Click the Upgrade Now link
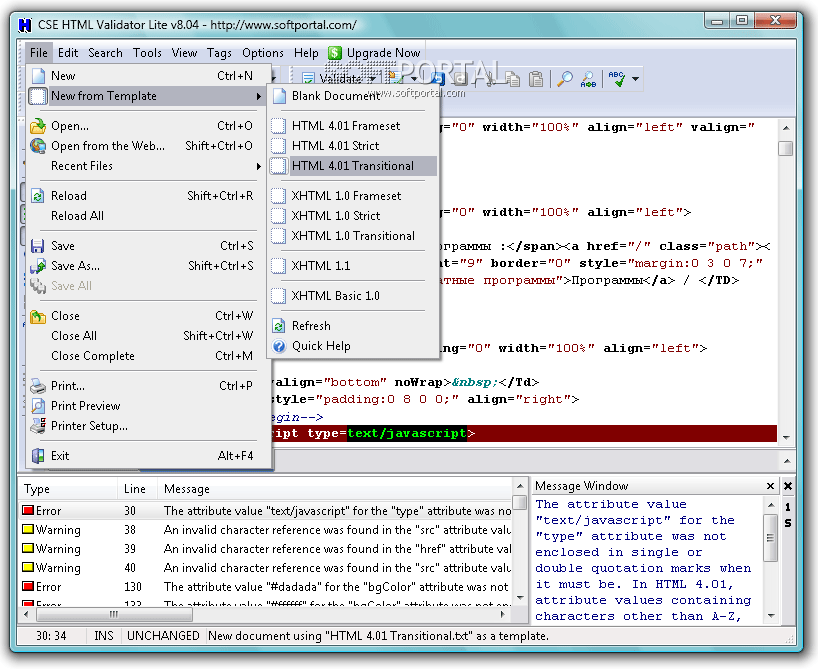Viewport: 818px width, 669px height. coord(383,53)
